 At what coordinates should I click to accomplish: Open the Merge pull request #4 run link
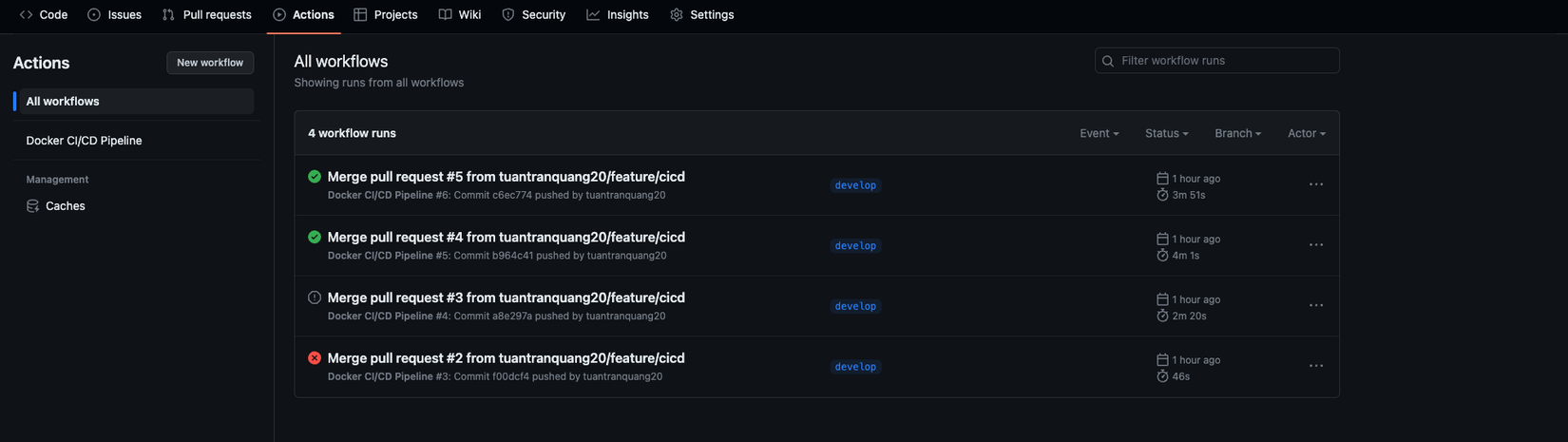pos(506,237)
